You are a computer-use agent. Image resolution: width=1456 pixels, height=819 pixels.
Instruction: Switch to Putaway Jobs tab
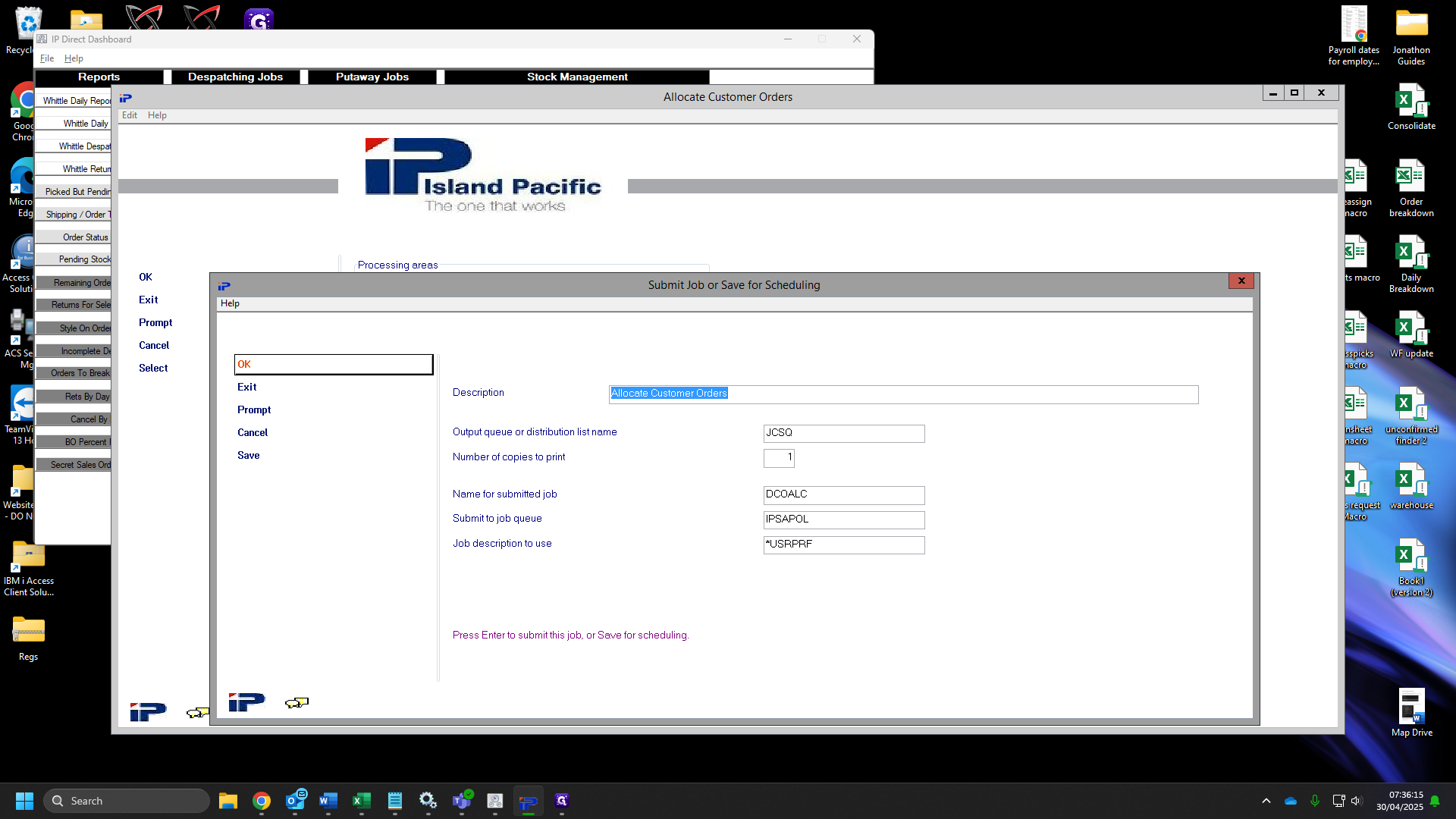click(372, 77)
